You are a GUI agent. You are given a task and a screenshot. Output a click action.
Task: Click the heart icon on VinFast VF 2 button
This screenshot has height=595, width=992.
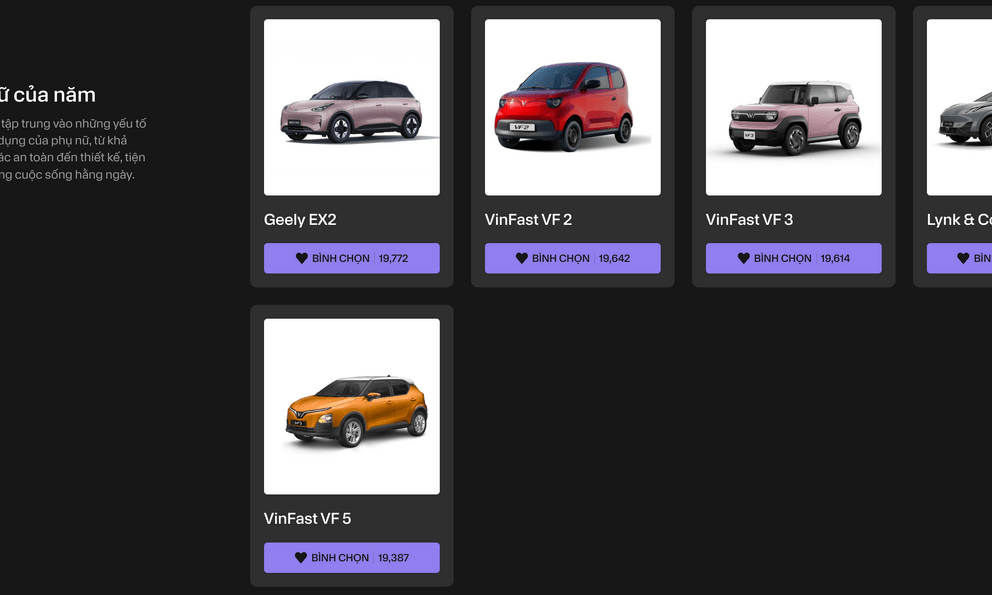click(521, 258)
